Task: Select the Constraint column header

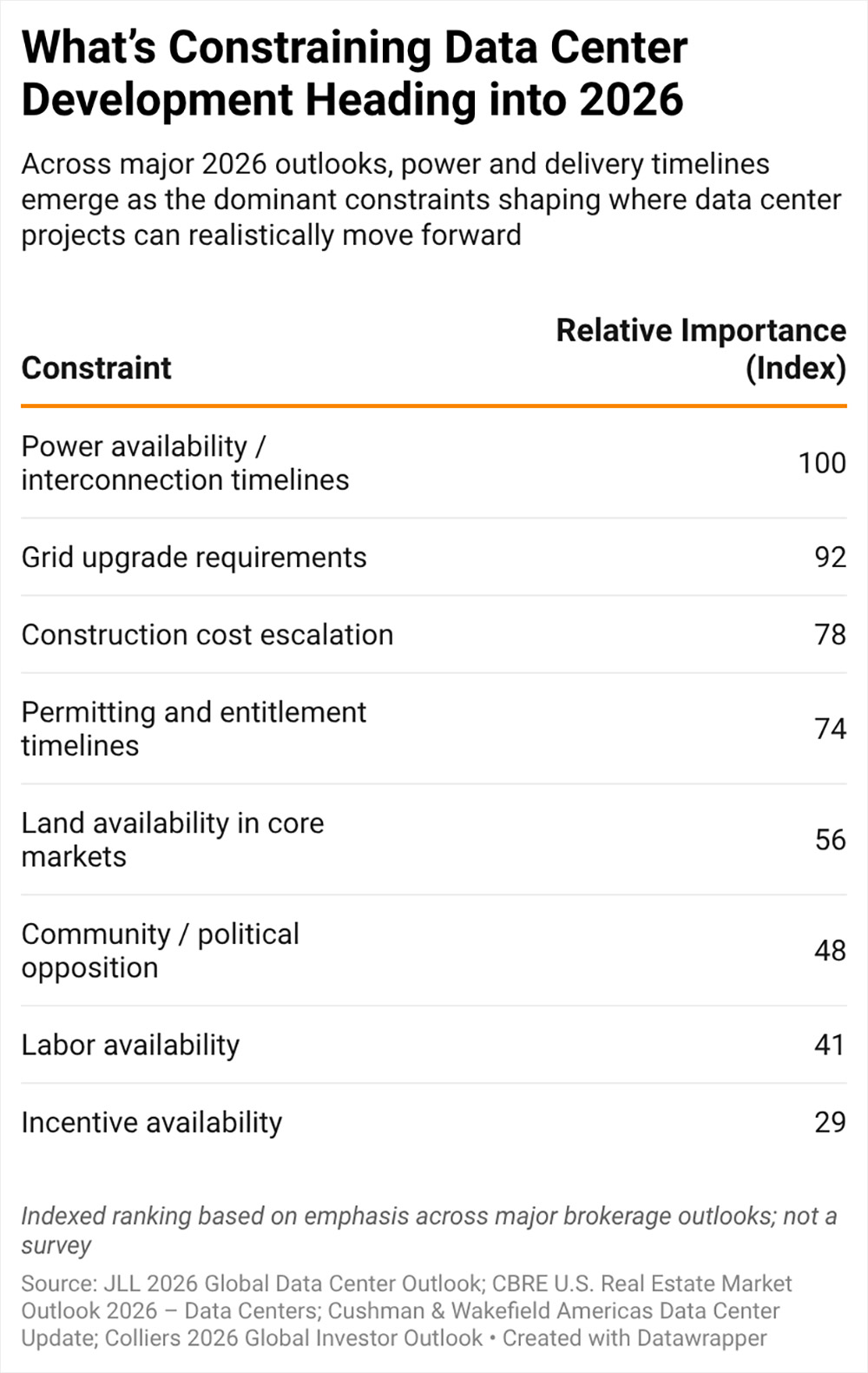Action: coord(96,367)
